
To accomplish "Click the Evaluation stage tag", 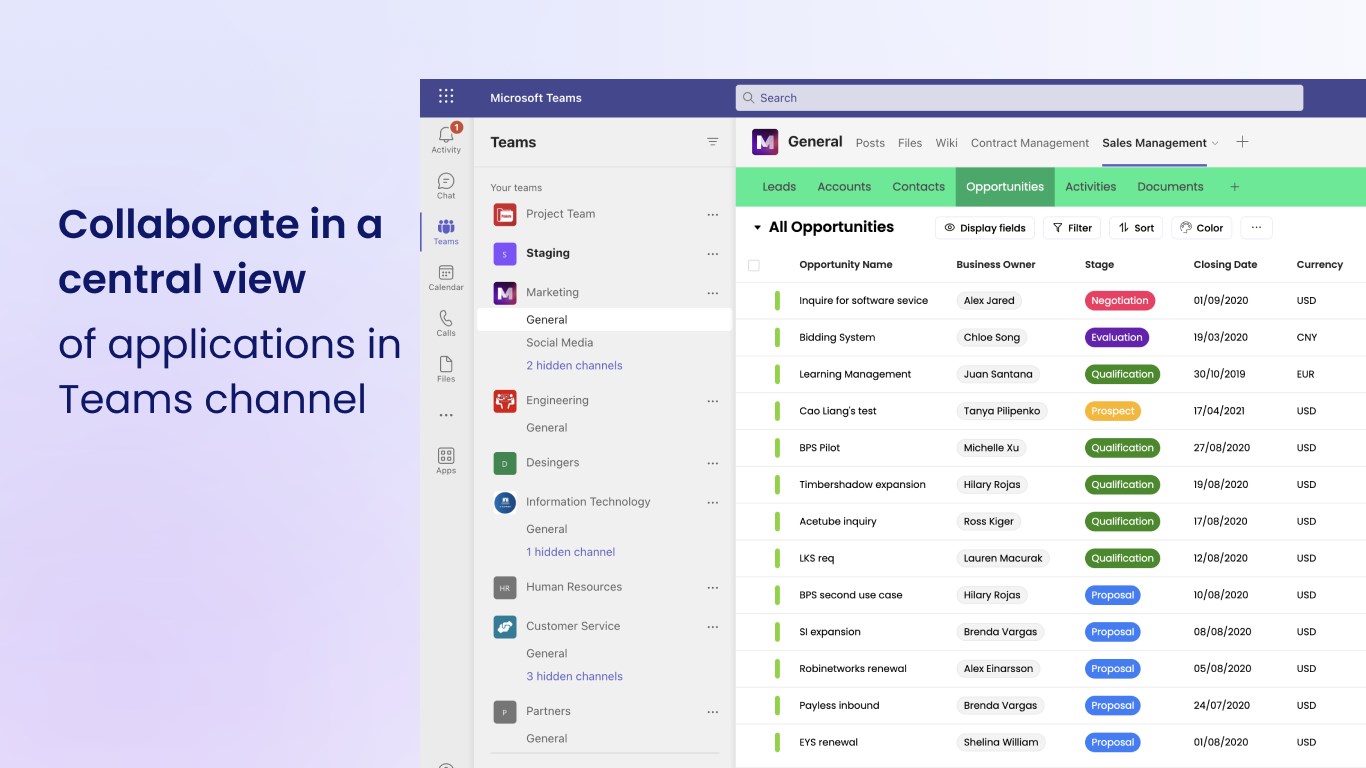I will (x=1117, y=338).
